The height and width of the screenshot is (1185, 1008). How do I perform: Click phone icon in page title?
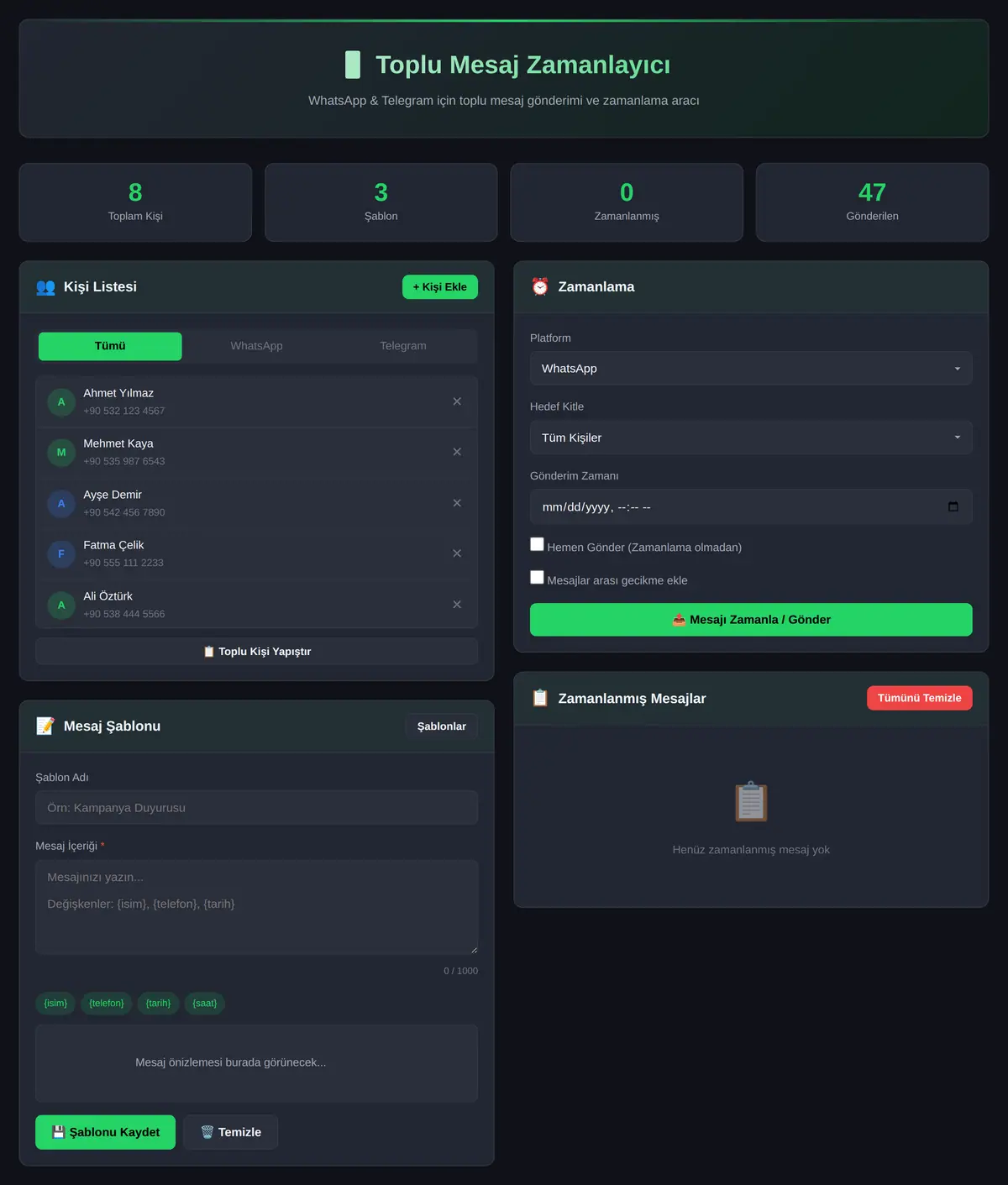pos(353,65)
